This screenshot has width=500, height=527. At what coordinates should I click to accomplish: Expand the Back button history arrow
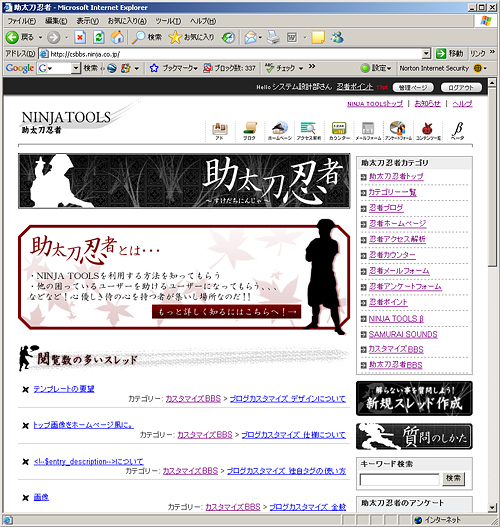pyautogui.click(x=40, y=37)
